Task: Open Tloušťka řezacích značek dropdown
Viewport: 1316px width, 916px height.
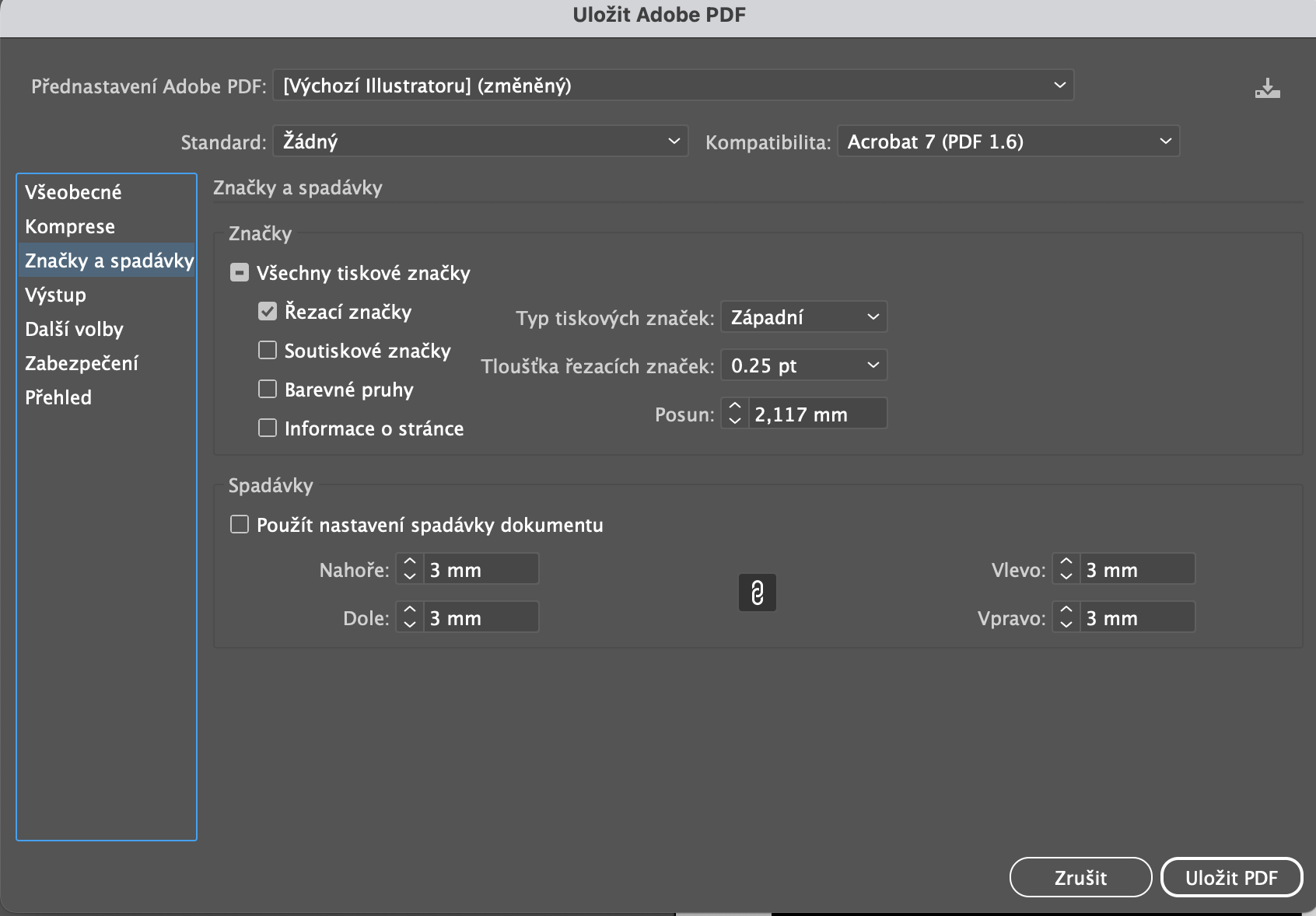Action: tap(804, 365)
